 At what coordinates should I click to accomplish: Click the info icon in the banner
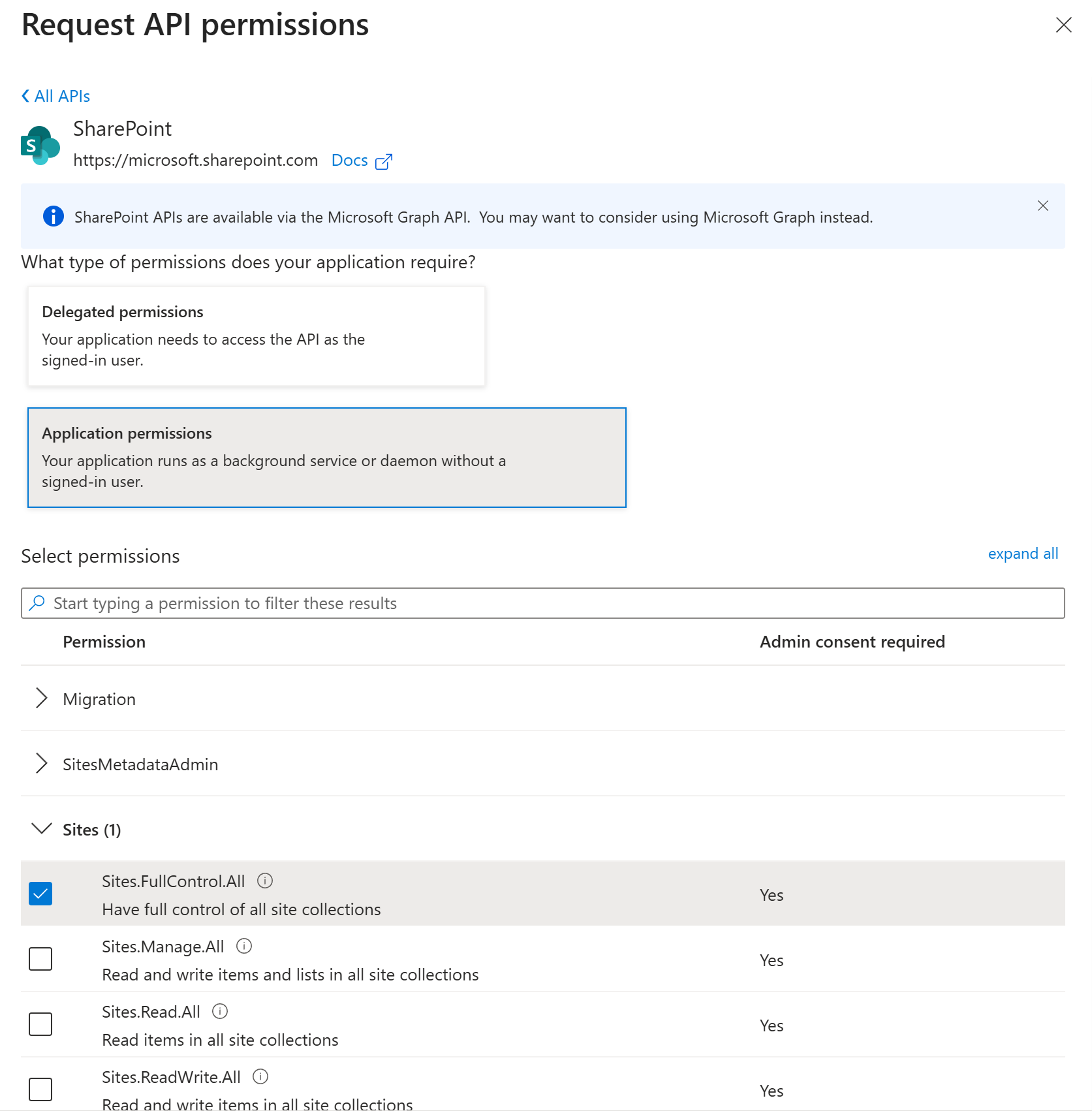click(53, 217)
